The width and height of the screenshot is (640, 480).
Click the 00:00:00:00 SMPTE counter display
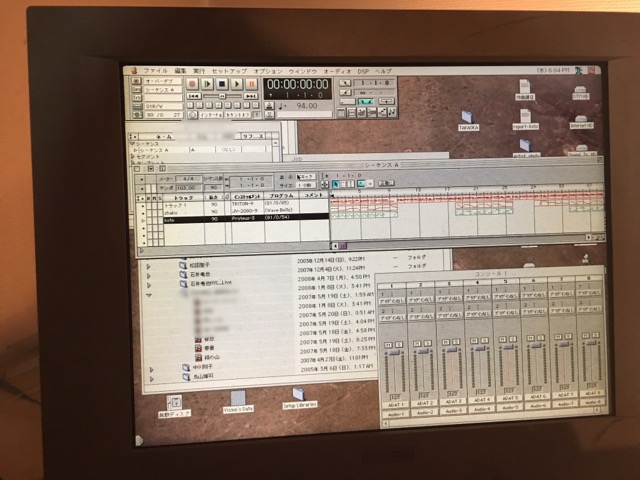click(298, 84)
